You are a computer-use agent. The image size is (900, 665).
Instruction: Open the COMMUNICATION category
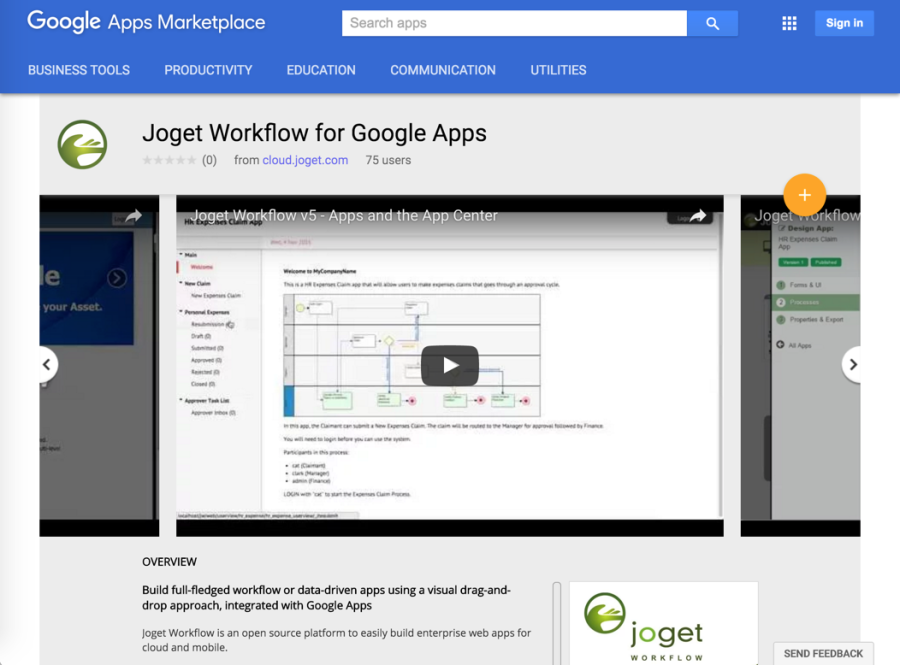443,70
